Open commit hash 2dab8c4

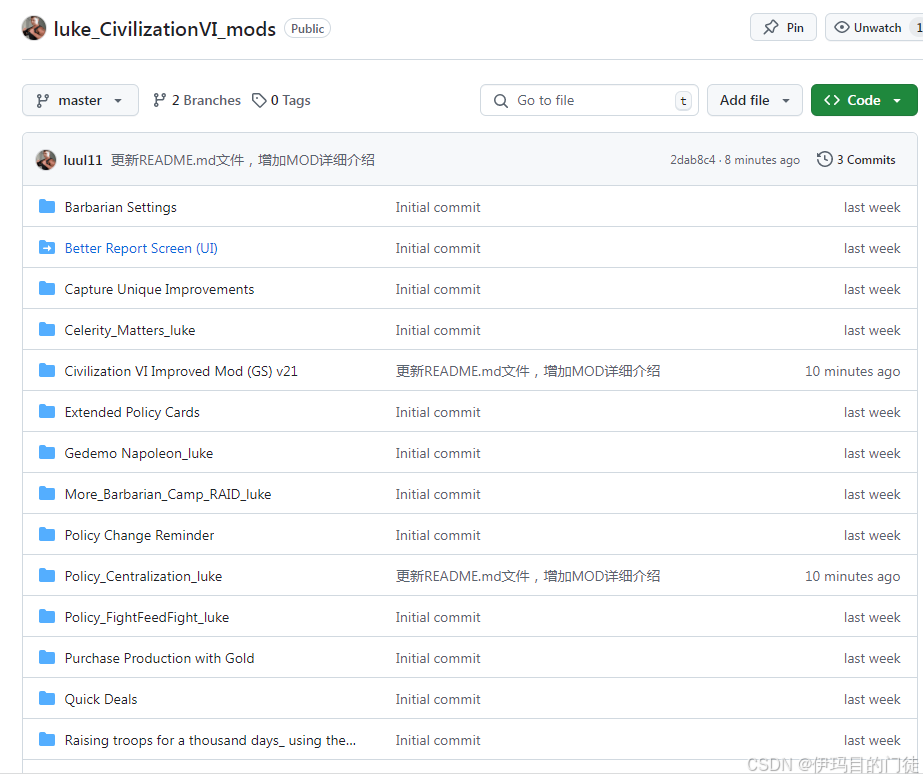pos(692,160)
